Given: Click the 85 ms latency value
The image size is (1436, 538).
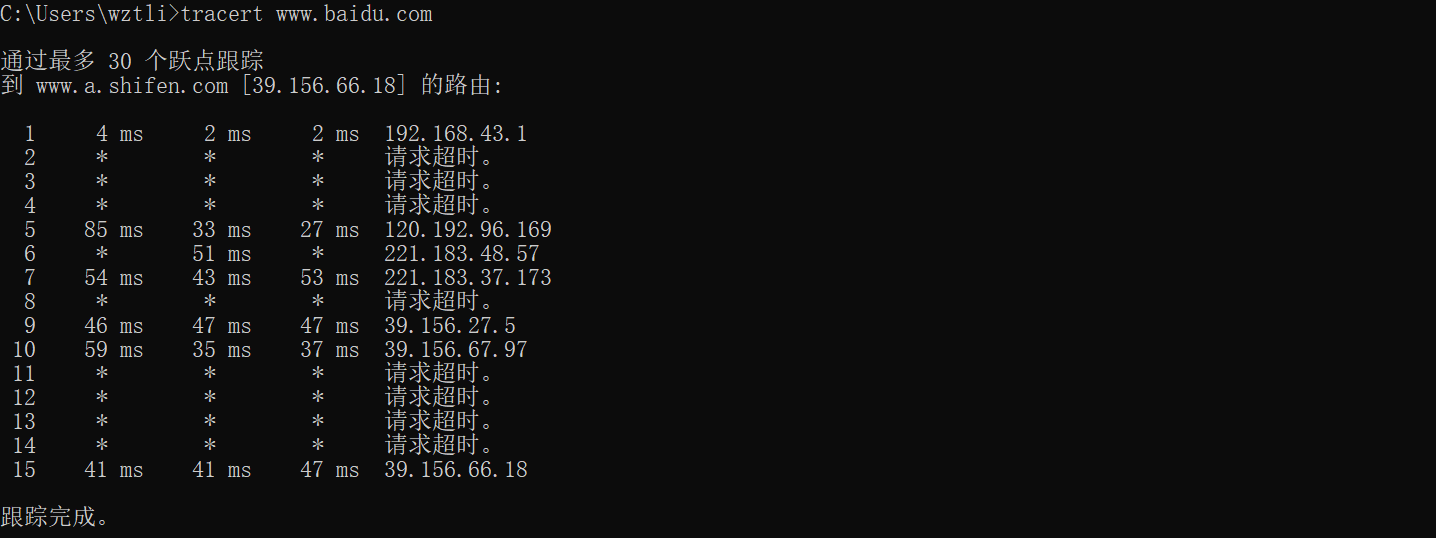Looking at the screenshot, I should [114, 230].
